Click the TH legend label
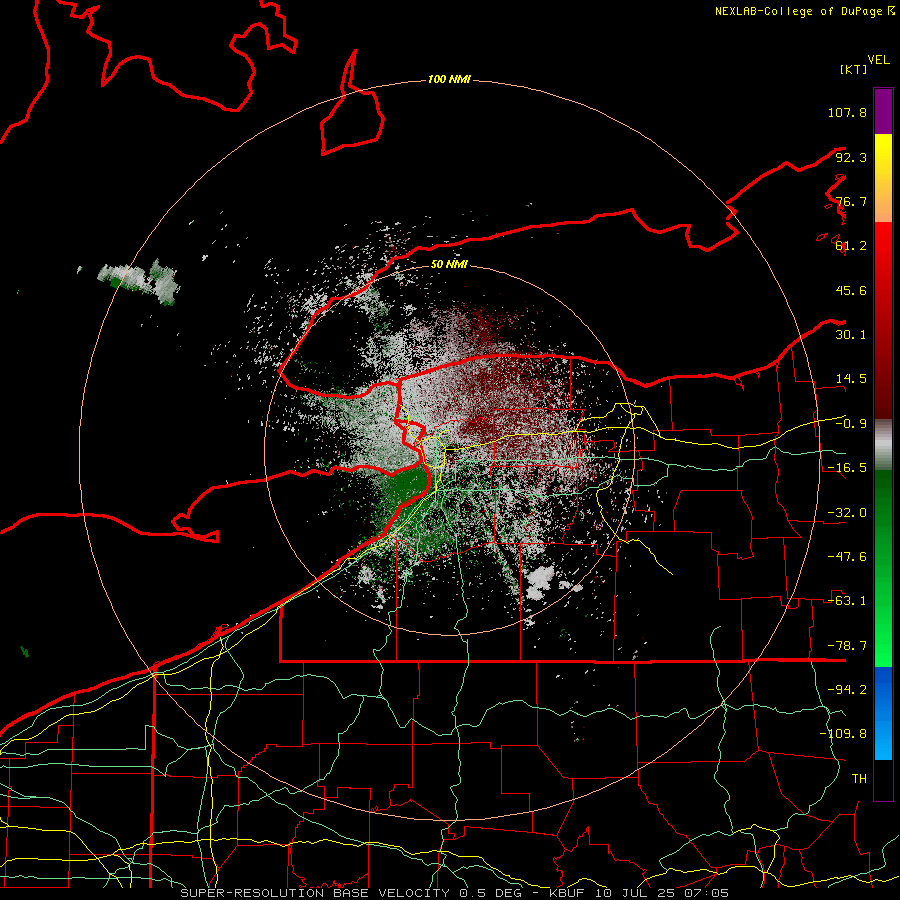 coord(859,779)
